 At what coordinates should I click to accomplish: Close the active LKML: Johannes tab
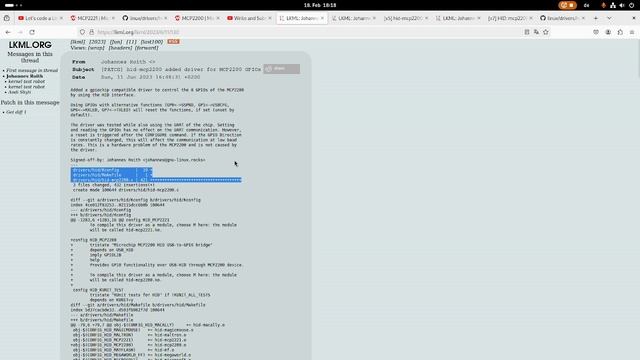[x=322, y=18]
